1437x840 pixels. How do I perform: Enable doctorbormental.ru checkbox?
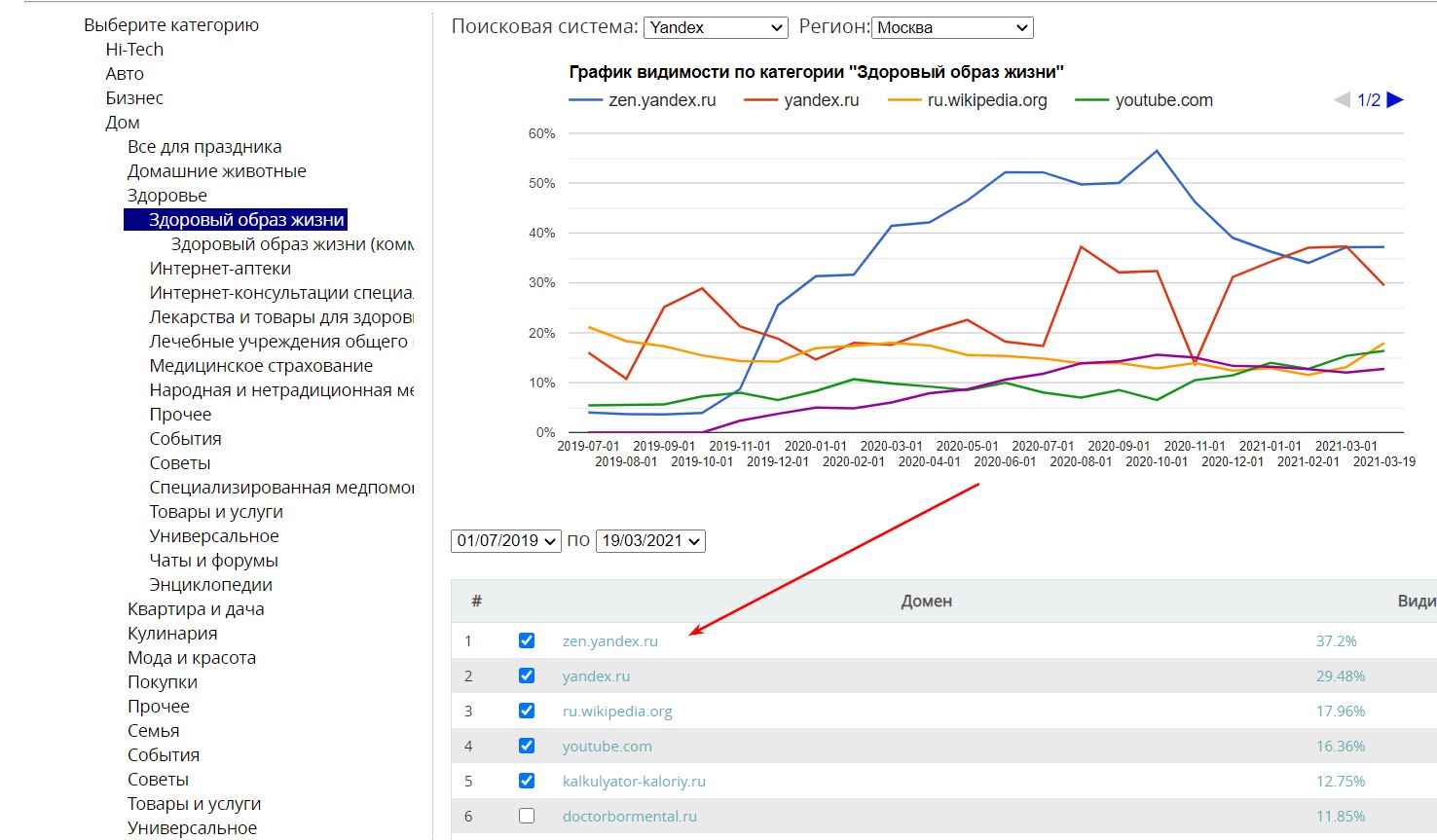tap(527, 816)
